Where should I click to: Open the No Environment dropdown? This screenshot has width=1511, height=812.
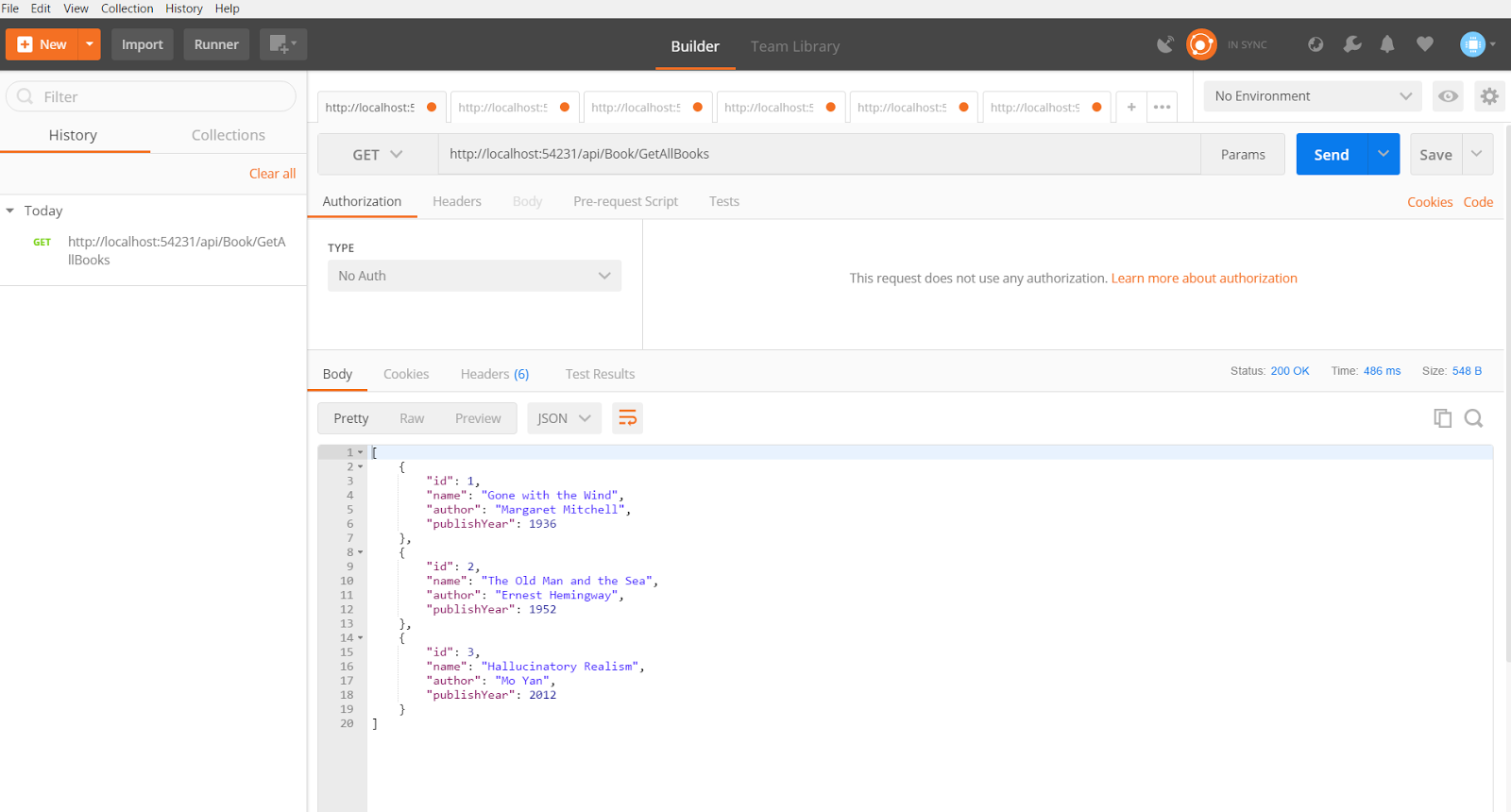tap(1313, 96)
